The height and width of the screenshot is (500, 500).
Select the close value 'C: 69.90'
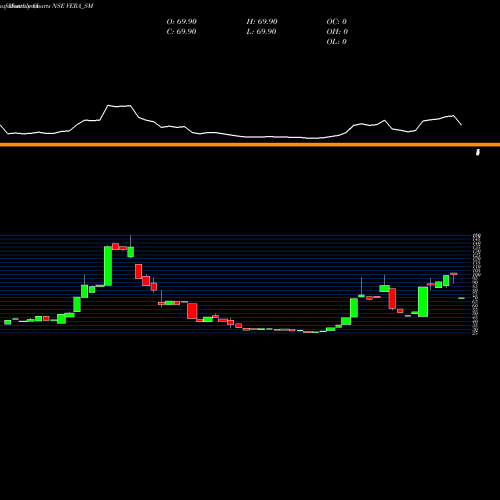tap(181, 32)
